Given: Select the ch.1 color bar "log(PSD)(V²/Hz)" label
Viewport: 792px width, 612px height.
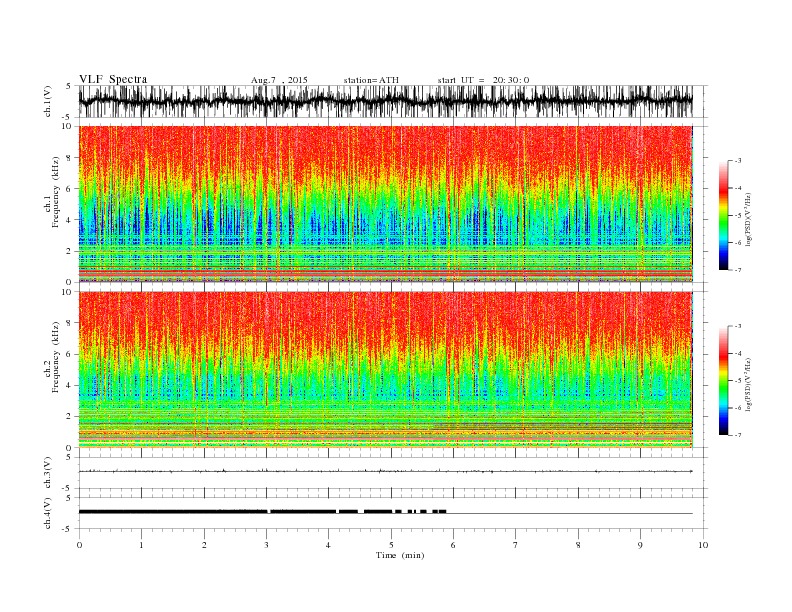Looking at the screenshot, I should pos(748,219).
